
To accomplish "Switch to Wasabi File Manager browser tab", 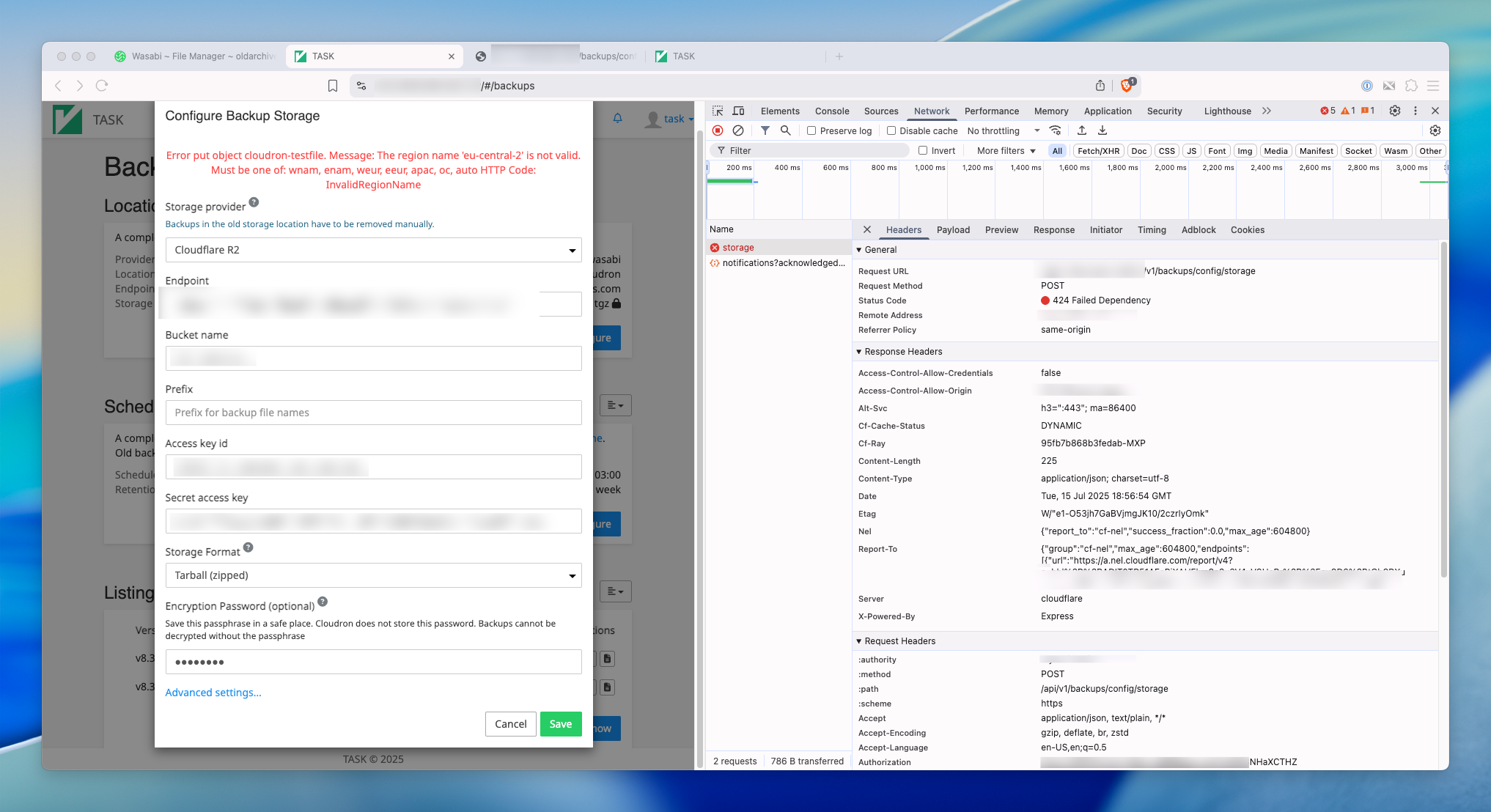I will click(195, 56).
